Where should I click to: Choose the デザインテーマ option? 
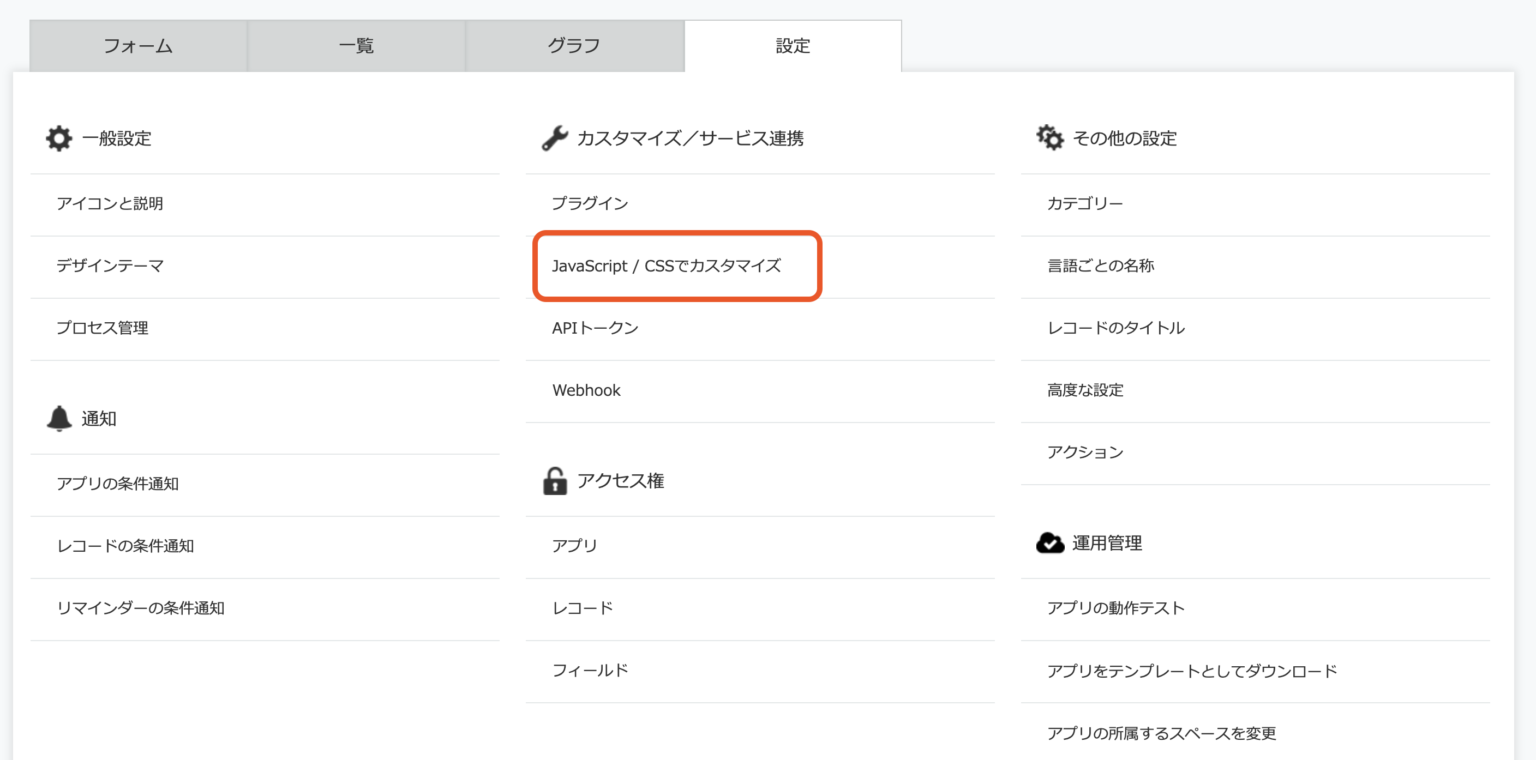(110, 266)
